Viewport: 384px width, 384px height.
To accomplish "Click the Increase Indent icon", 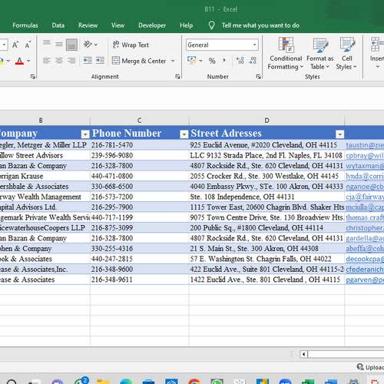I will pos(100,61).
